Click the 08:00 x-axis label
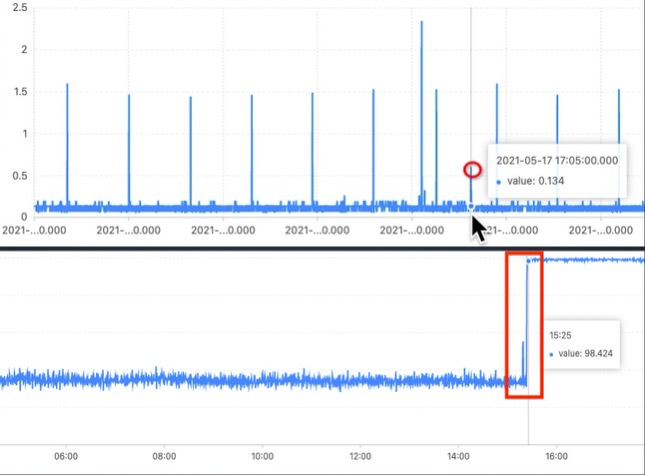Screen dimensions: 645x475 tap(164, 456)
